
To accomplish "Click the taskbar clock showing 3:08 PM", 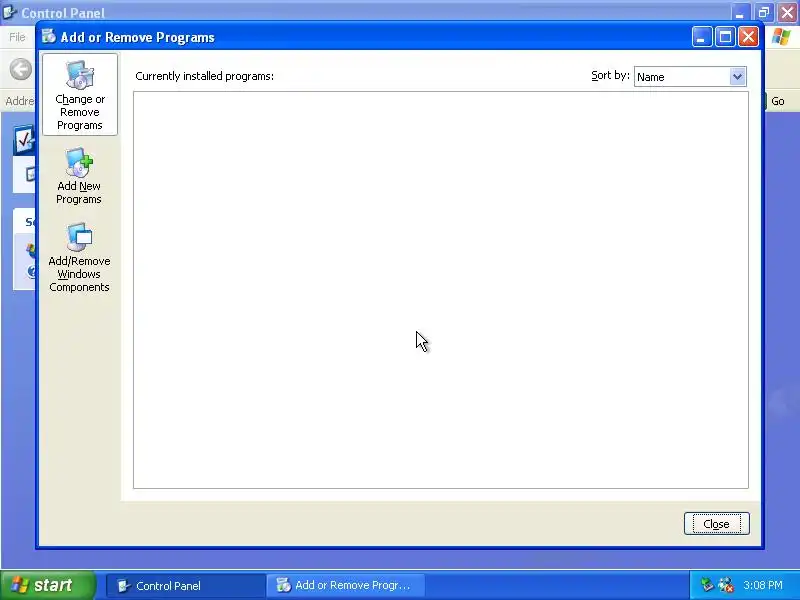I will click(x=763, y=585).
